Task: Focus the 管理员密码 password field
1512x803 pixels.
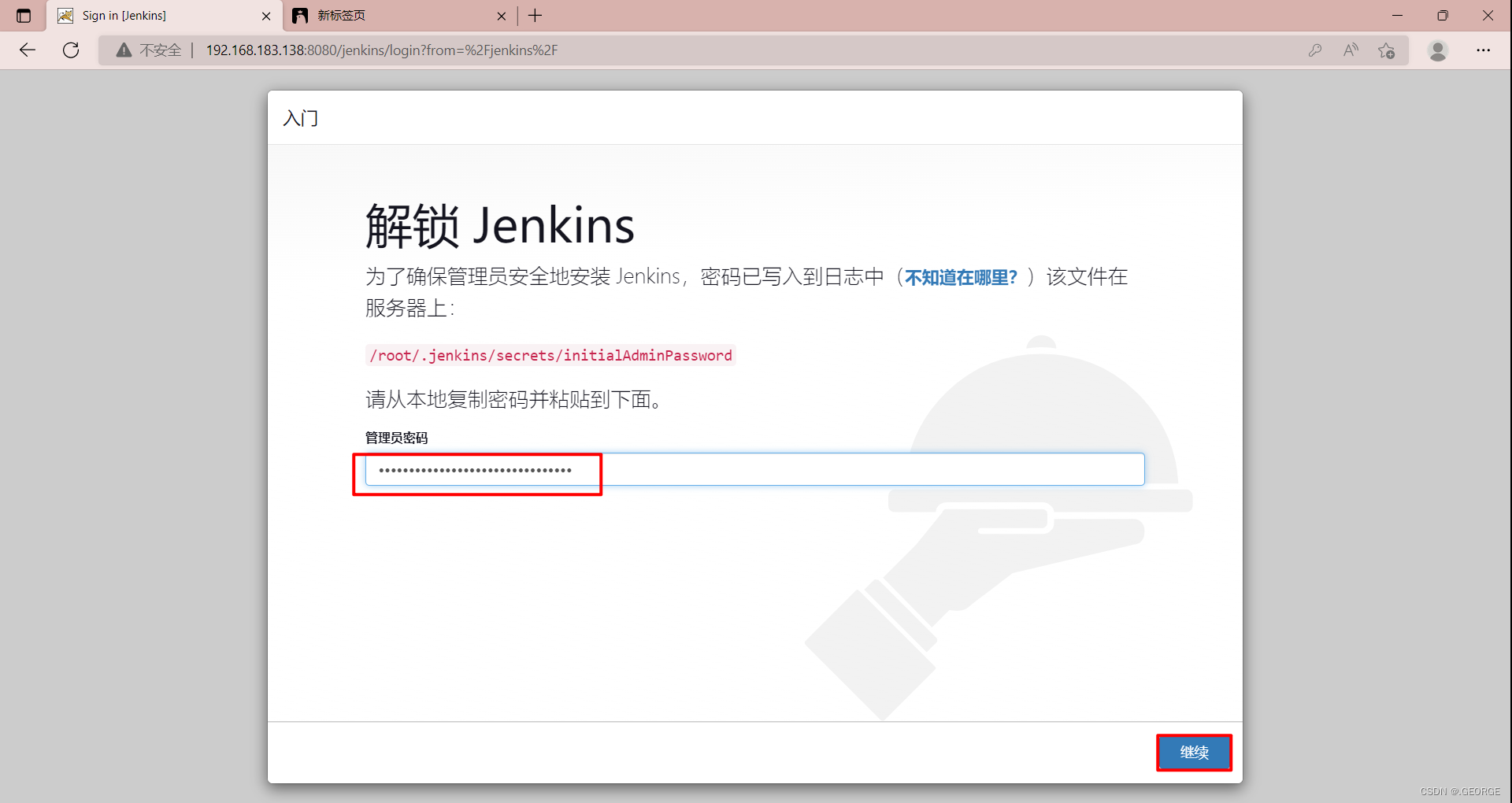Action: 754,469
